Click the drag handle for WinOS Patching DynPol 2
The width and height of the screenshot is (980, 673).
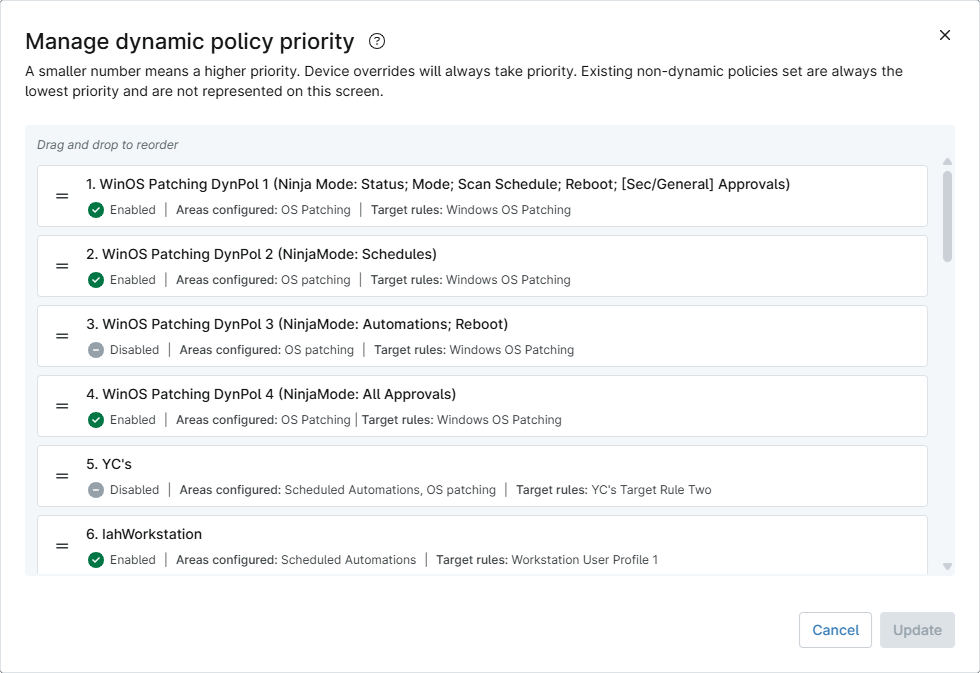61,266
